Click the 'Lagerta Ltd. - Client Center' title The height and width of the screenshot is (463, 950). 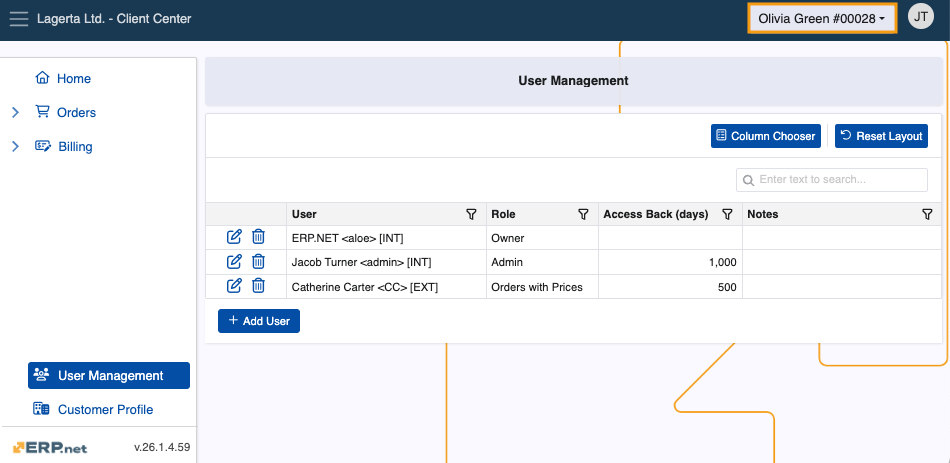114,19
